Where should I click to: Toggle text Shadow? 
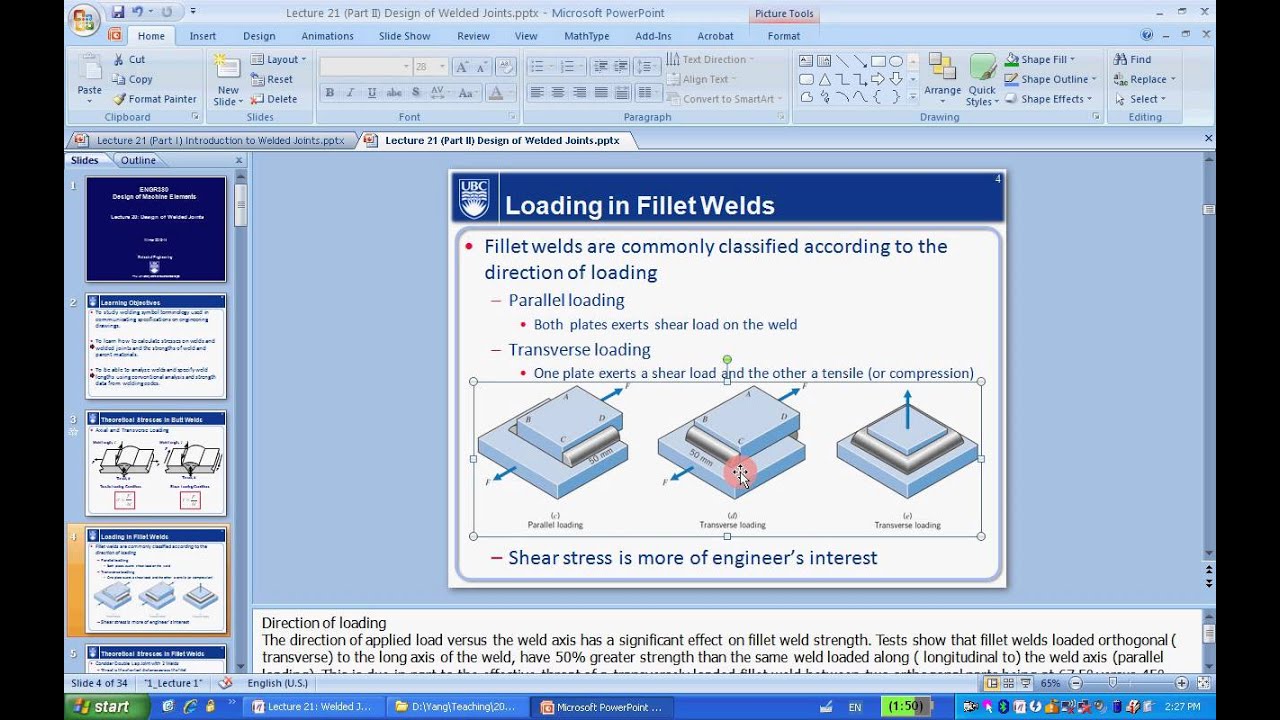tap(415, 92)
